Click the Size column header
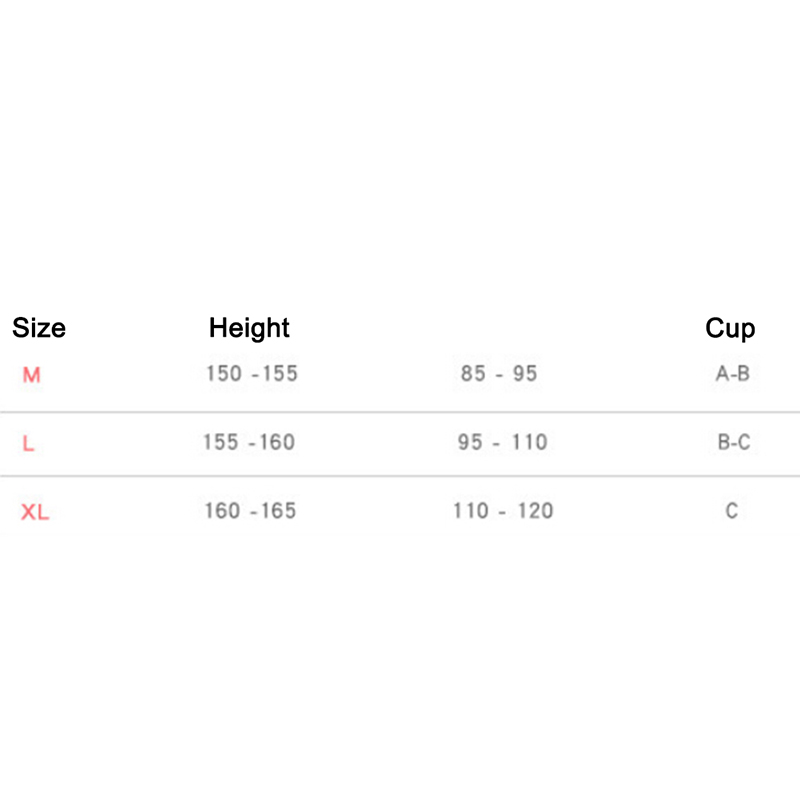The height and width of the screenshot is (800, 800). coord(39,328)
